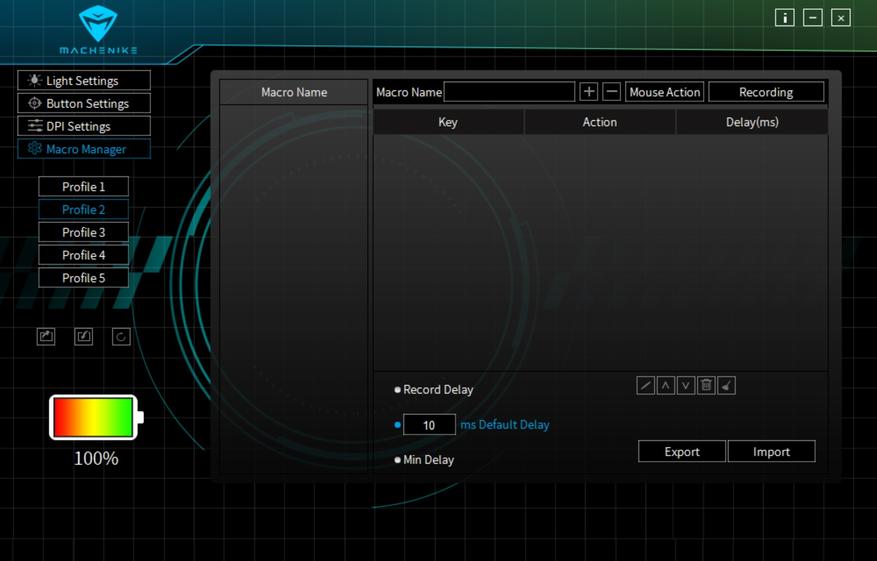Switch to Profile 4
The width and height of the screenshot is (877, 561).
84,255
